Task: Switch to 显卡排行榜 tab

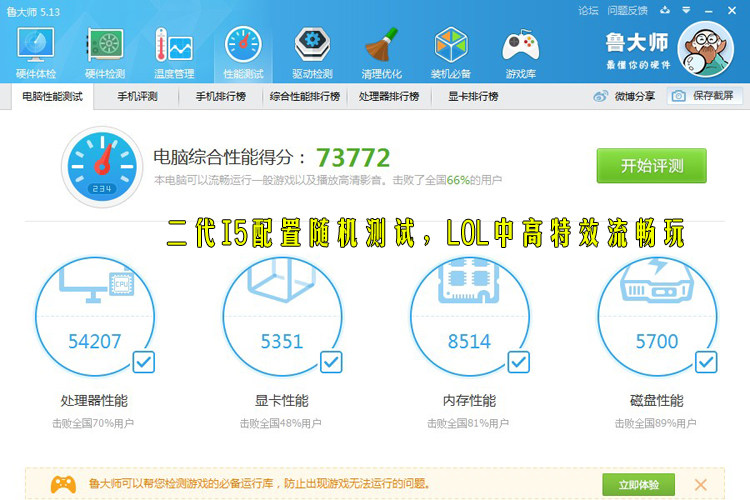Action: click(473, 97)
